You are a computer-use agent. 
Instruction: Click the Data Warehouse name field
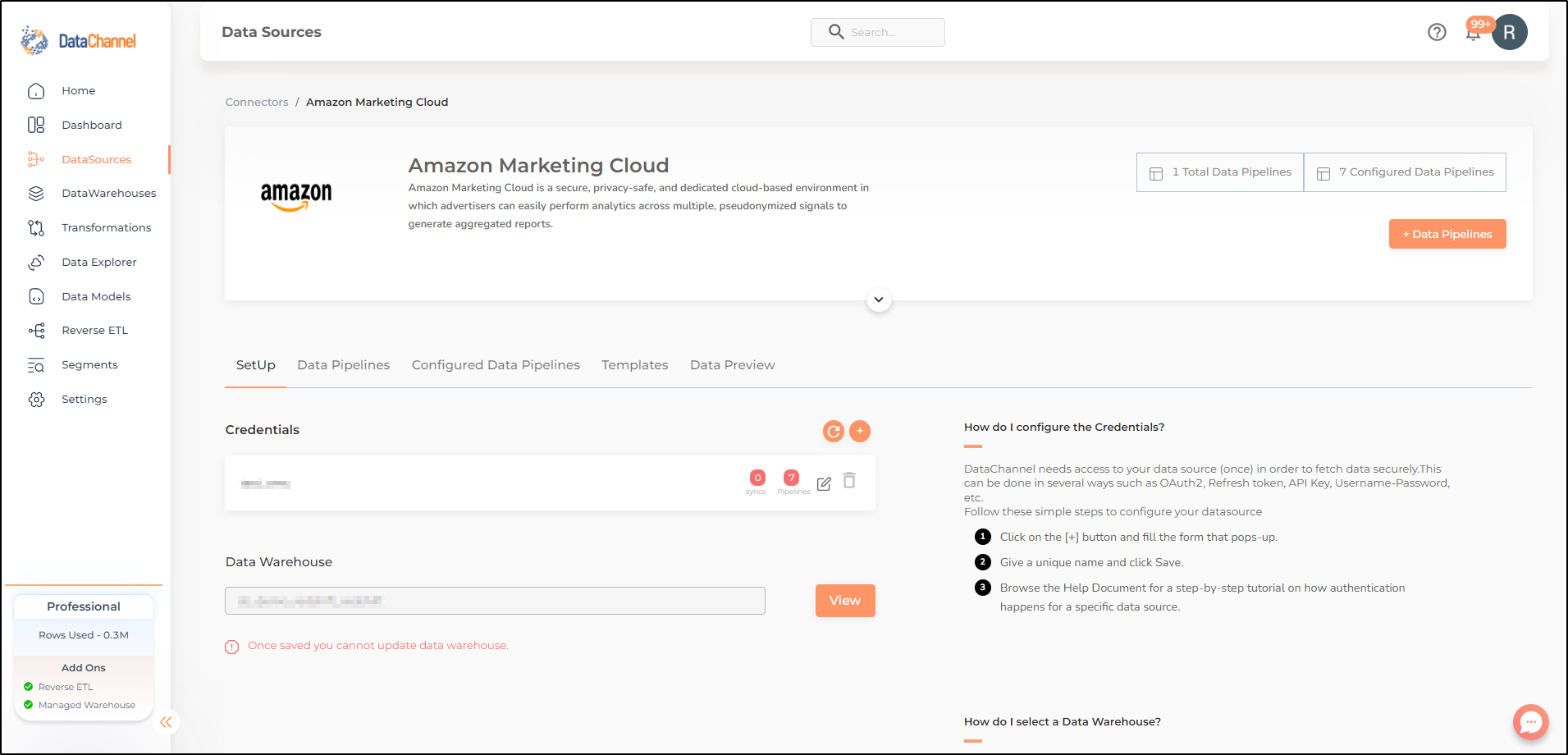point(495,601)
